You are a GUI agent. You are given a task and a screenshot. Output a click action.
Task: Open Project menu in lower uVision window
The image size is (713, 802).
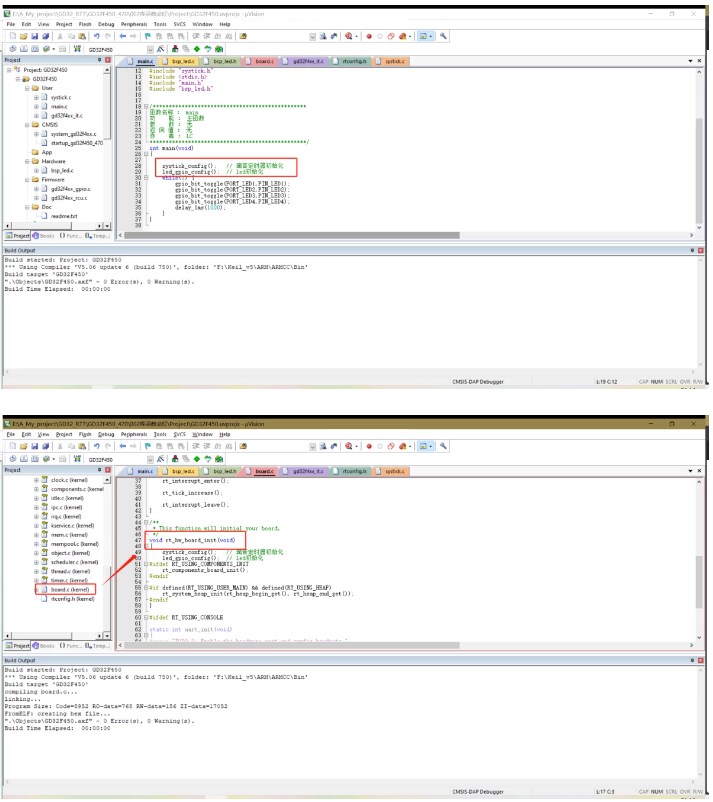(64, 434)
